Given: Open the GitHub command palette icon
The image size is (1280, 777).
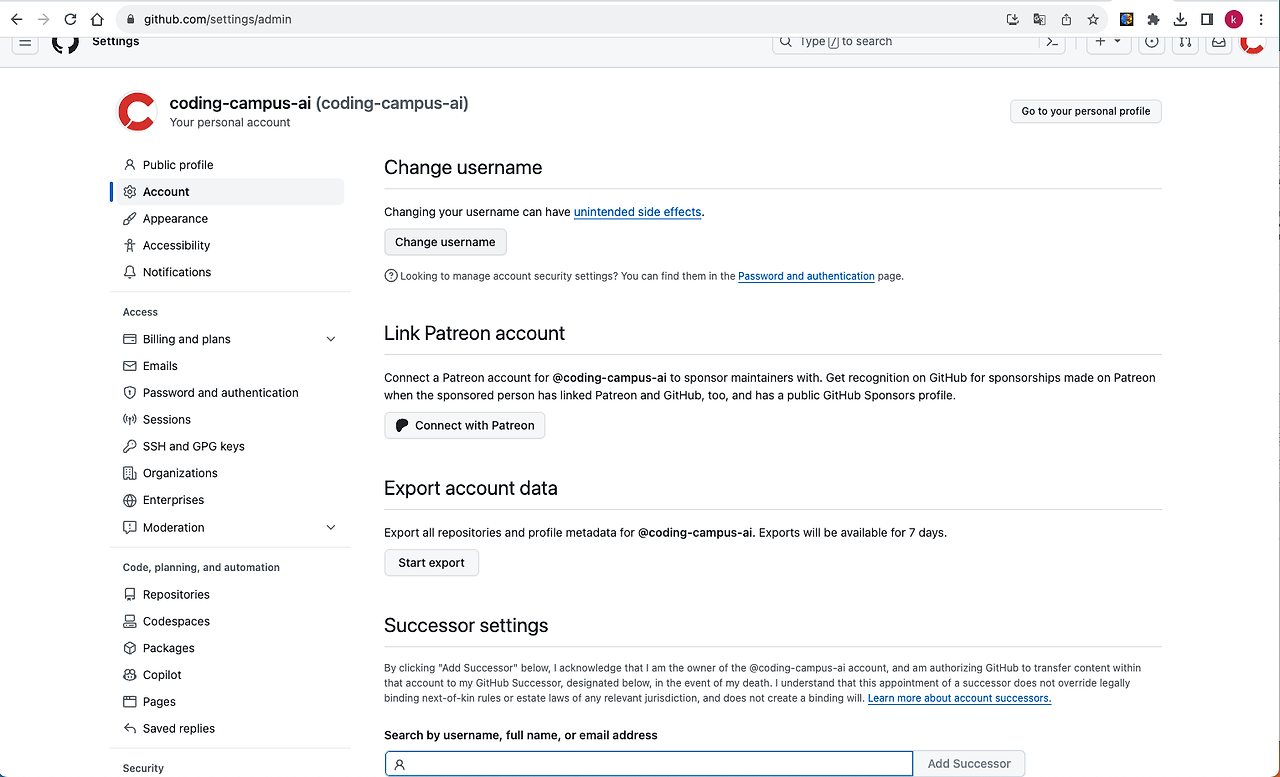Looking at the screenshot, I should [x=1052, y=43].
